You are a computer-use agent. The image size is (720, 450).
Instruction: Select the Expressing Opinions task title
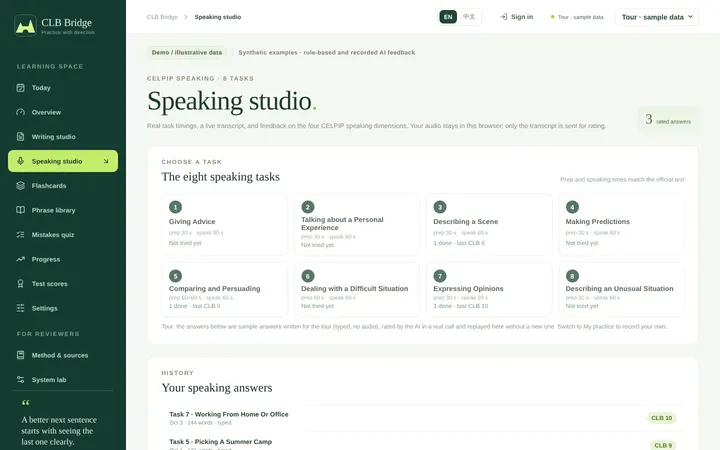pyautogui.click(x=468, y=288)
